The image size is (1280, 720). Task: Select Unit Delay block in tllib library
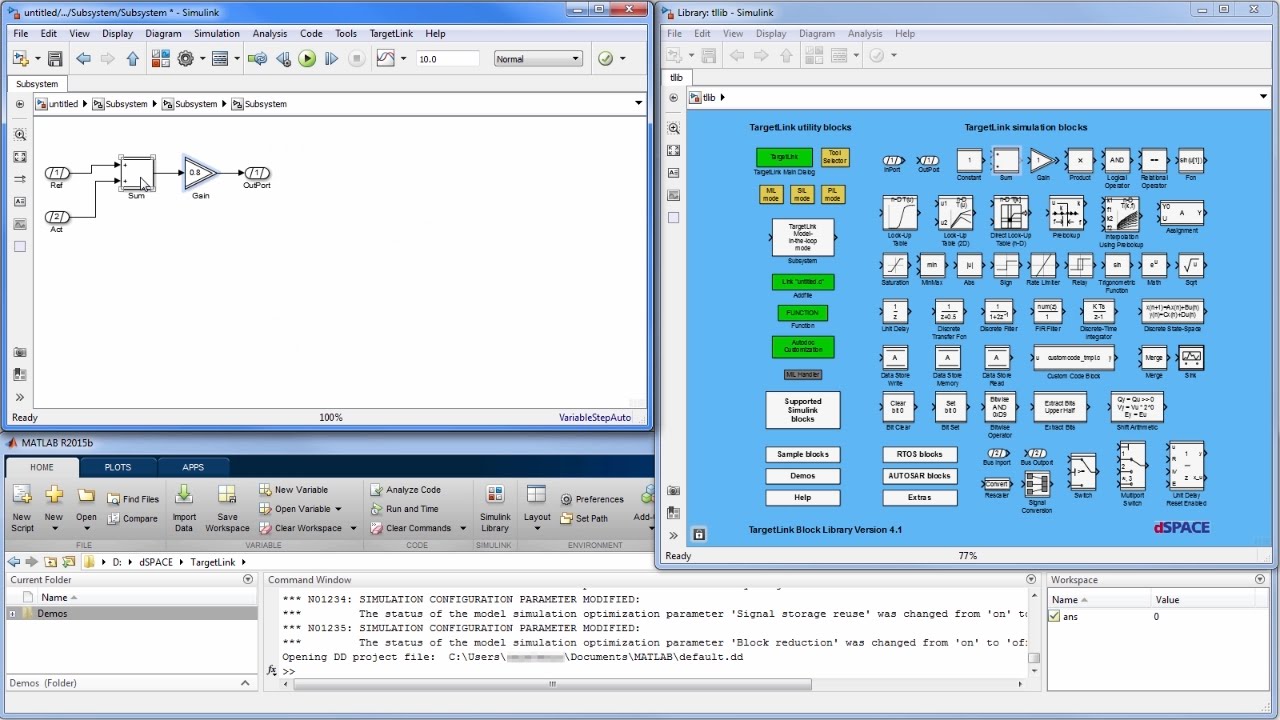[x=895, y=311]
